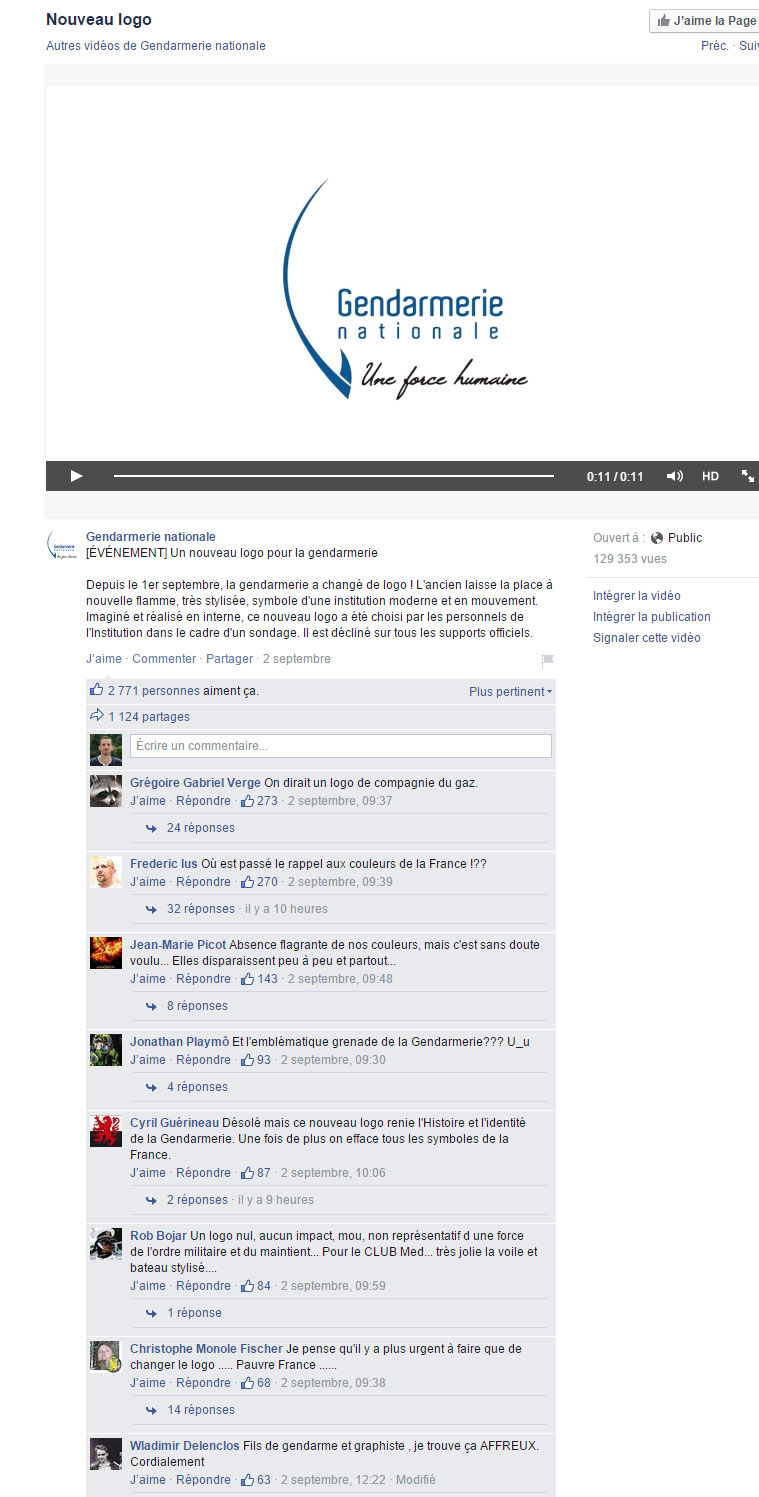This screenshot has height=1497, width=759.
Task: Play the Nouveau logo video
Action: point(76,476)
